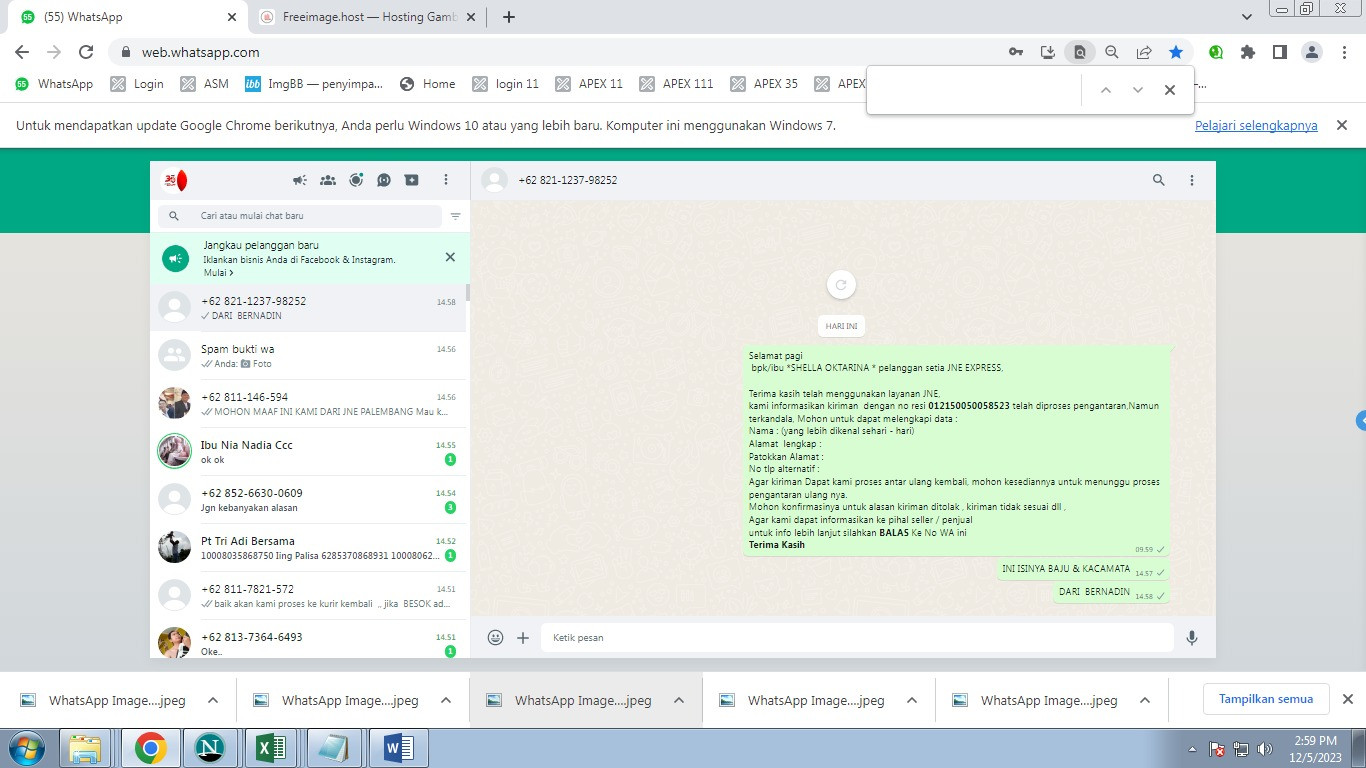Reload the WhatsApp Web page
Viewport: 1366px width, 768px height.
[x=86, y=52]
